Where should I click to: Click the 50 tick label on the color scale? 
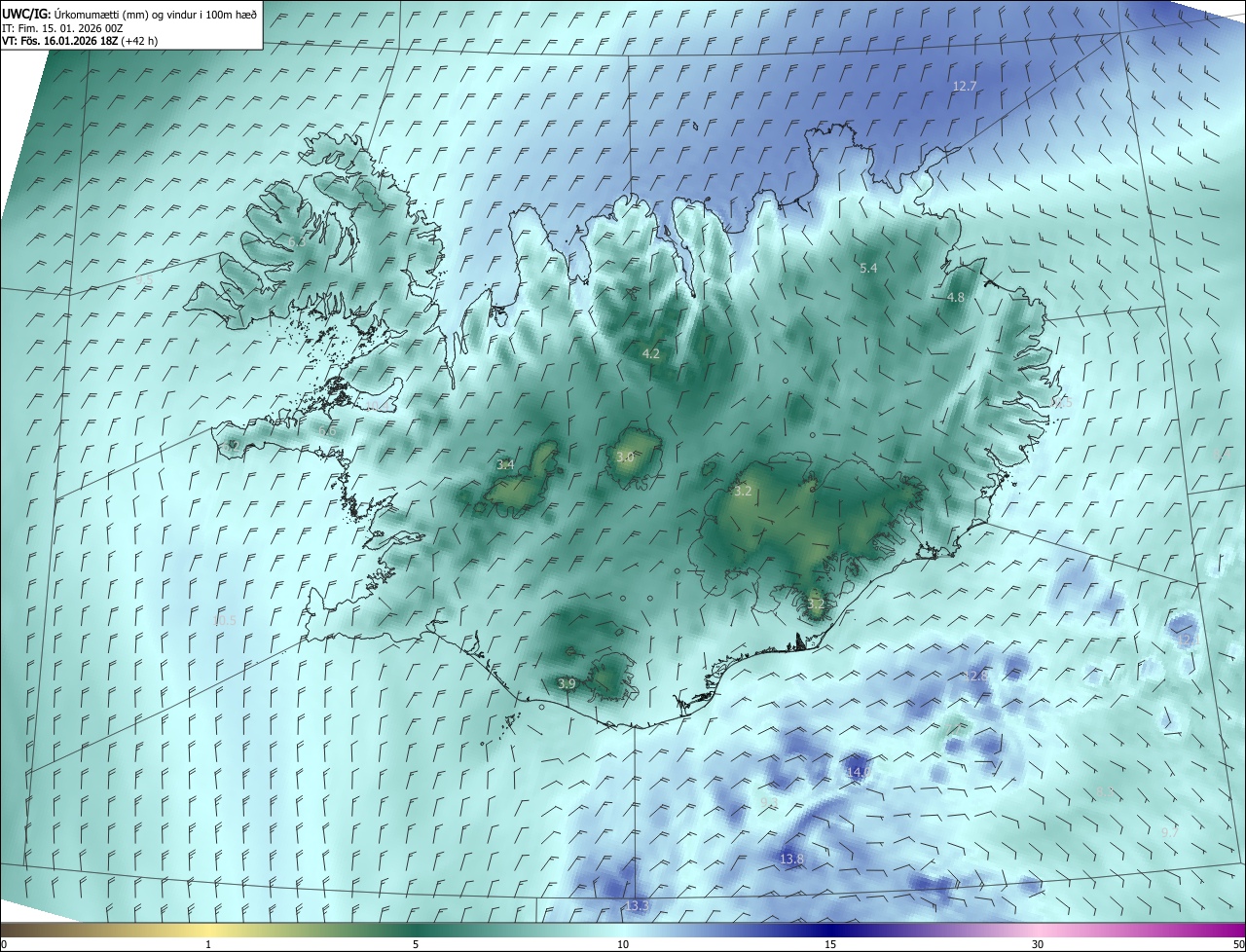pyautogui.click(x=1238, y=945)
